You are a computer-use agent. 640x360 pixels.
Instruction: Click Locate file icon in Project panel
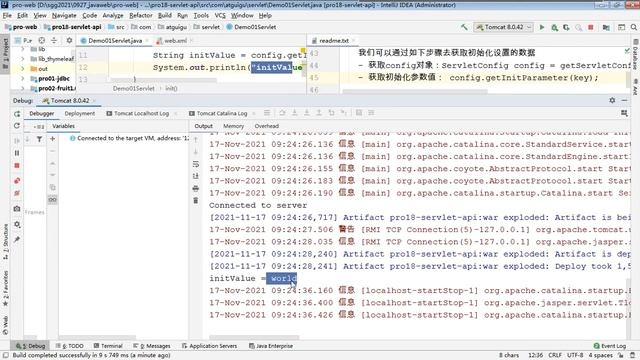[x=42, y=40]
